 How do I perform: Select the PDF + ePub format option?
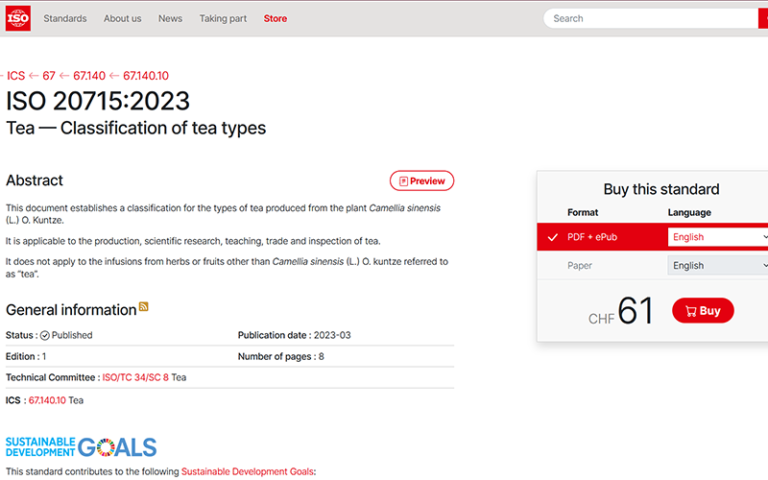click(592, 237)
